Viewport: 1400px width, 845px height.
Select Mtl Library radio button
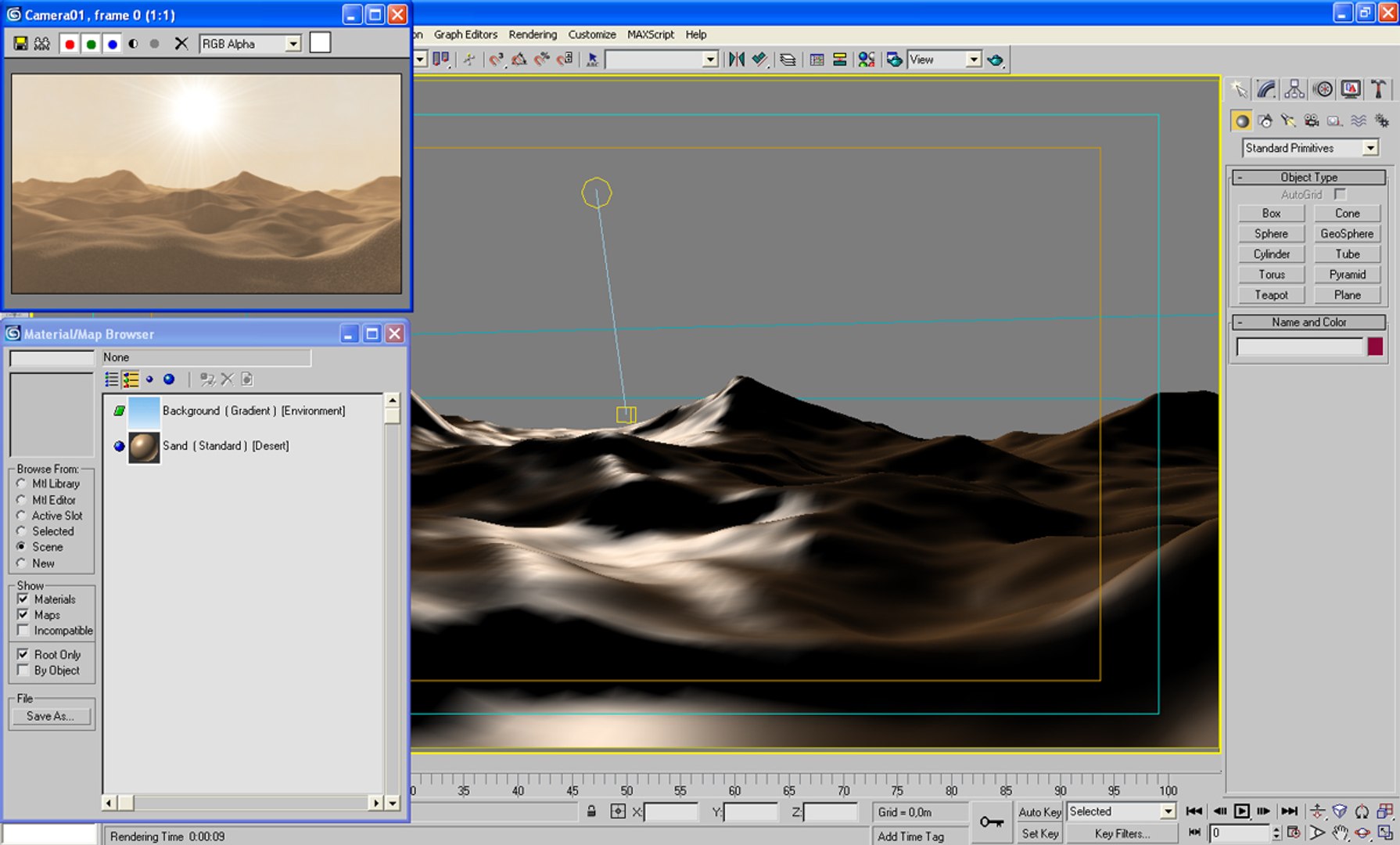21,484
